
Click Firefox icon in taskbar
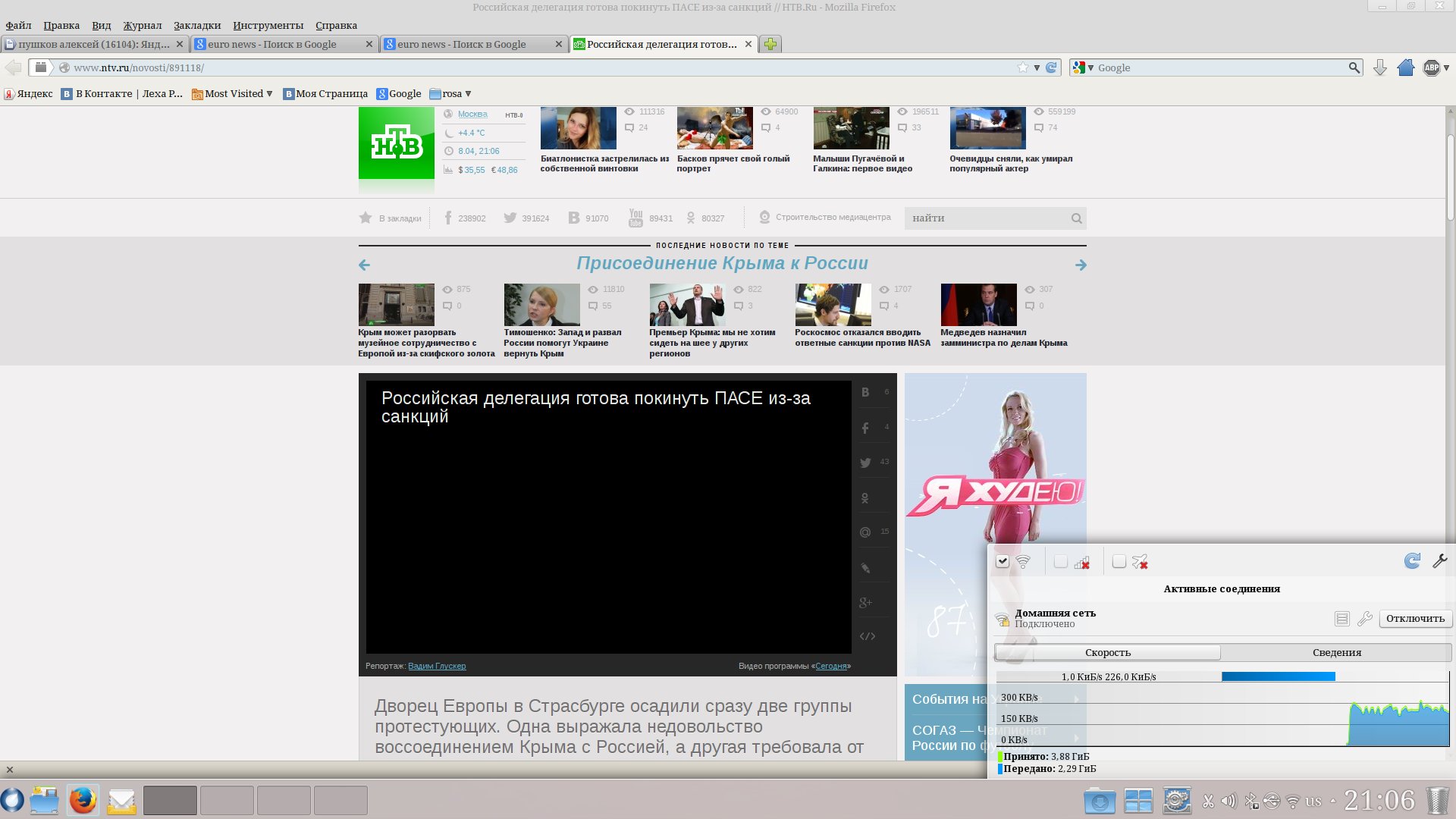tap(83, 800)
